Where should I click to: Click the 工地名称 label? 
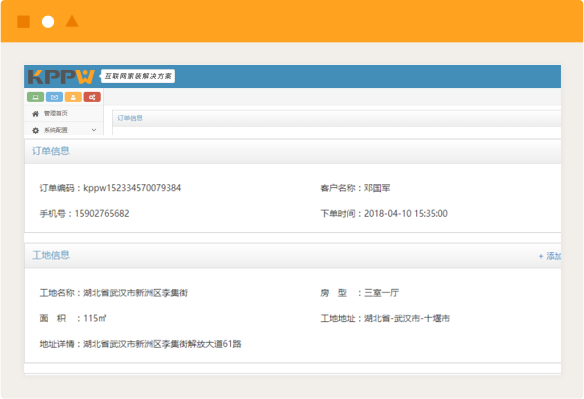[57, 293]
